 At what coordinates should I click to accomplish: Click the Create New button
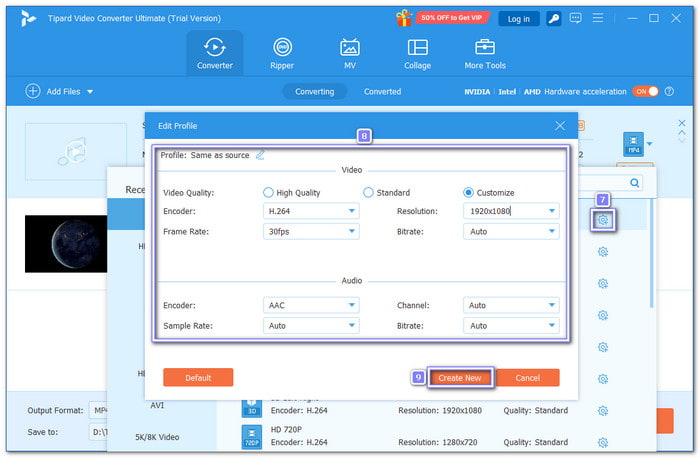(460, 377)
